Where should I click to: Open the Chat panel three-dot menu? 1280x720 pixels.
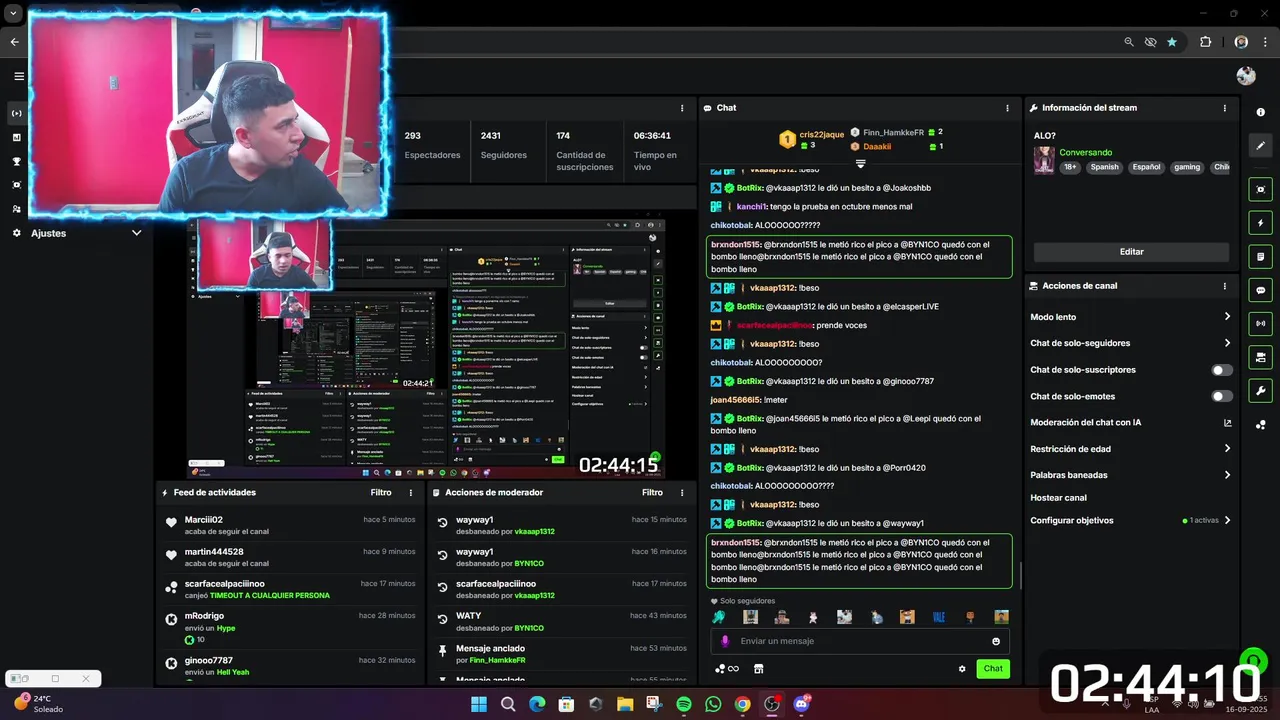point(1007,108)
